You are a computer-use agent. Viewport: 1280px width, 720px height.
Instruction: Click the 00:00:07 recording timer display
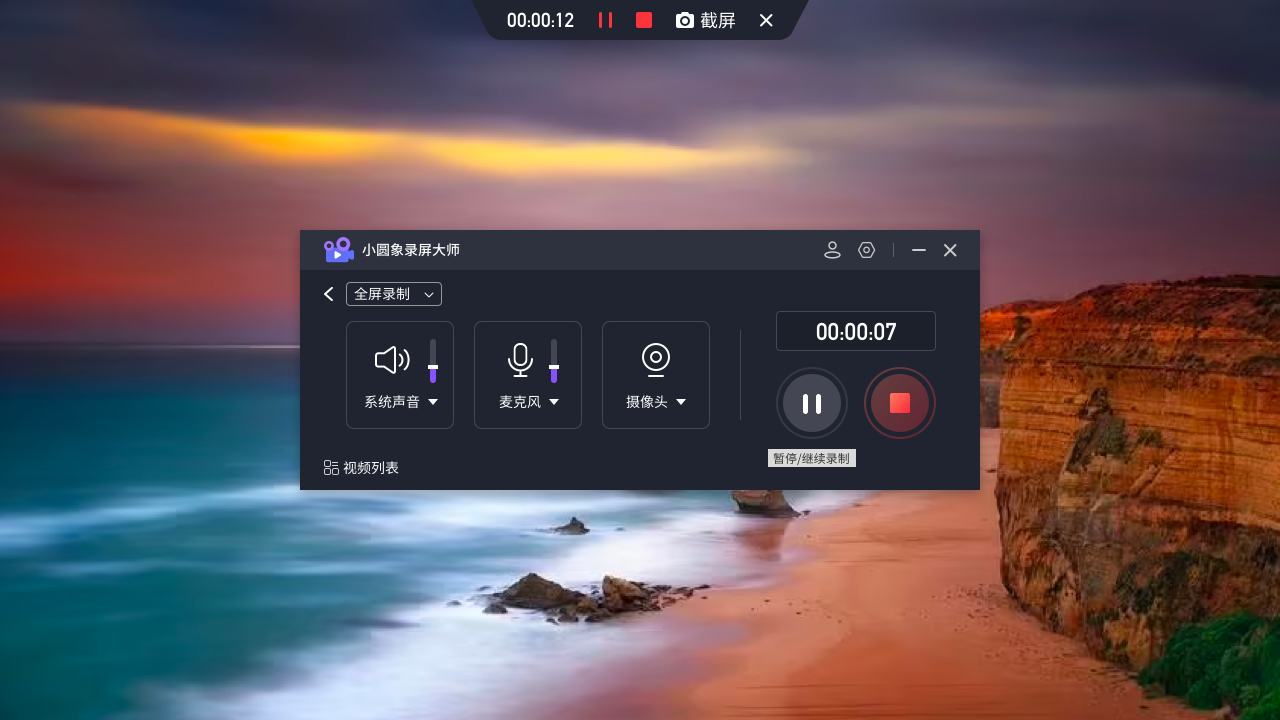(x=855, y=330)
